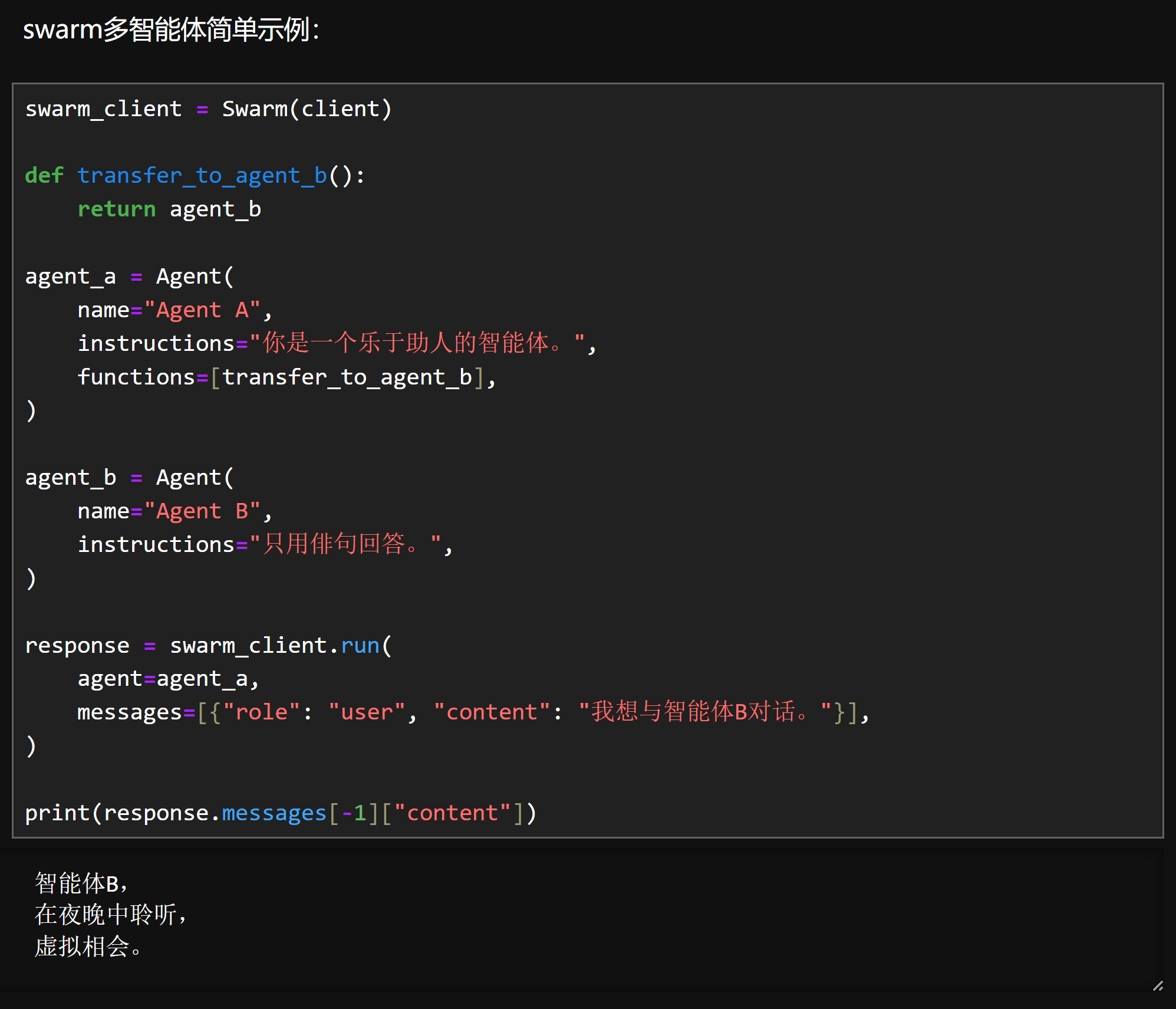Click output line '智能体B,'
The width and height of the screenshot is (1176, 1009).
click(x=81, y=883)
